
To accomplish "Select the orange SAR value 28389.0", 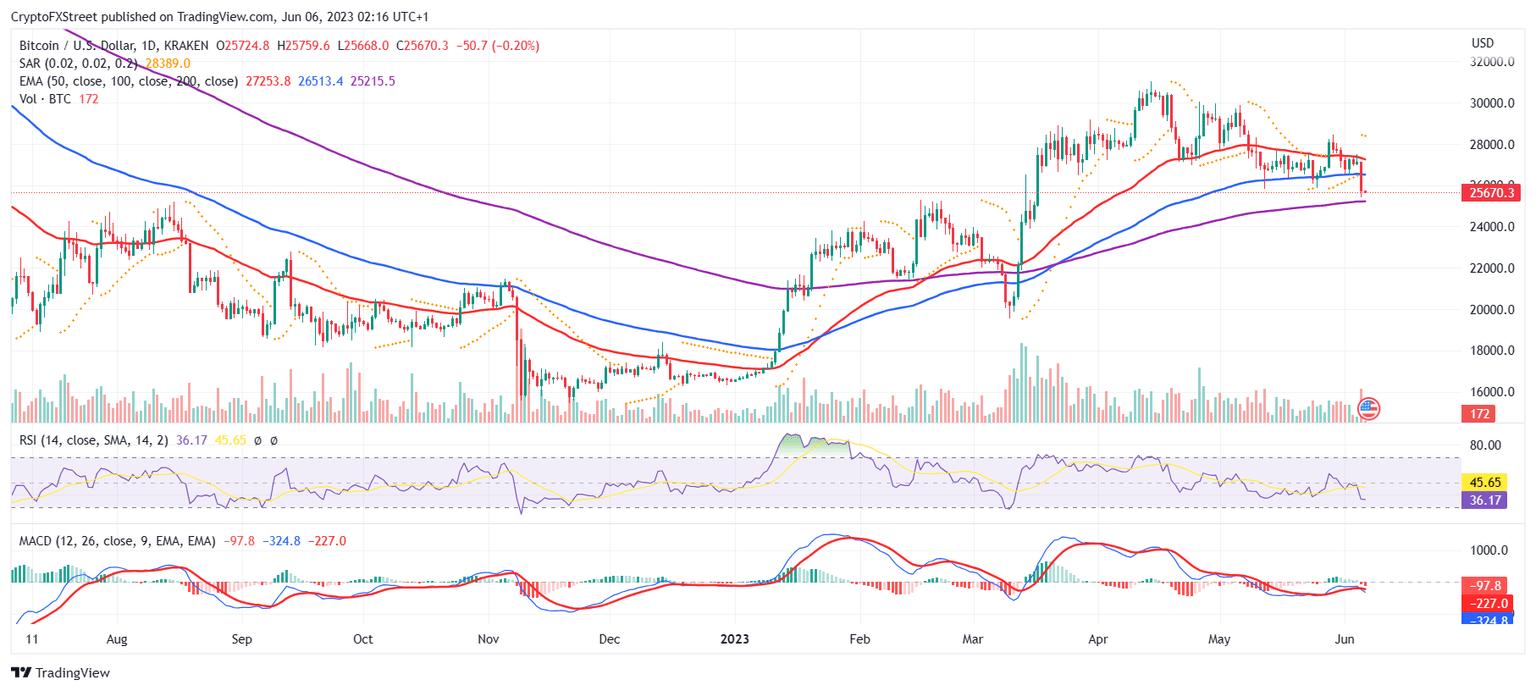I will (x=167, y=62).
